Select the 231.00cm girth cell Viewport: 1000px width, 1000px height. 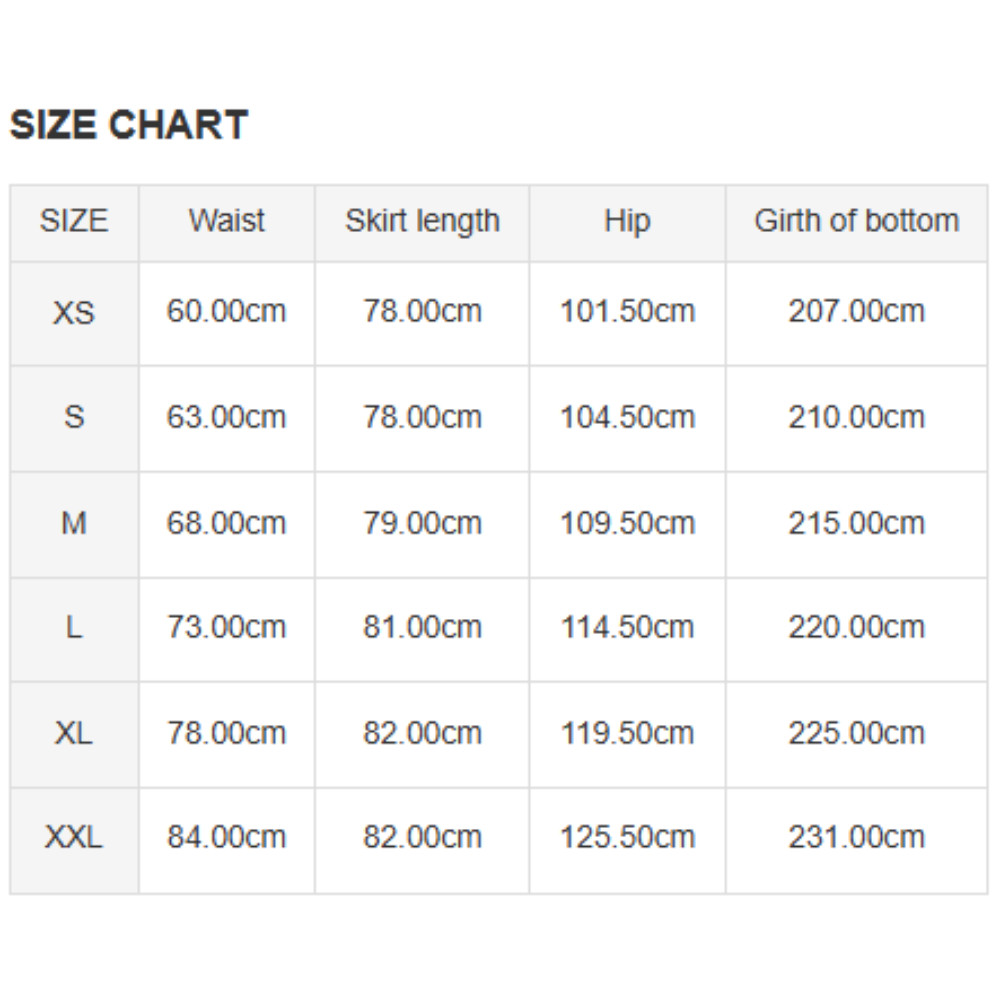pos(856,837)
